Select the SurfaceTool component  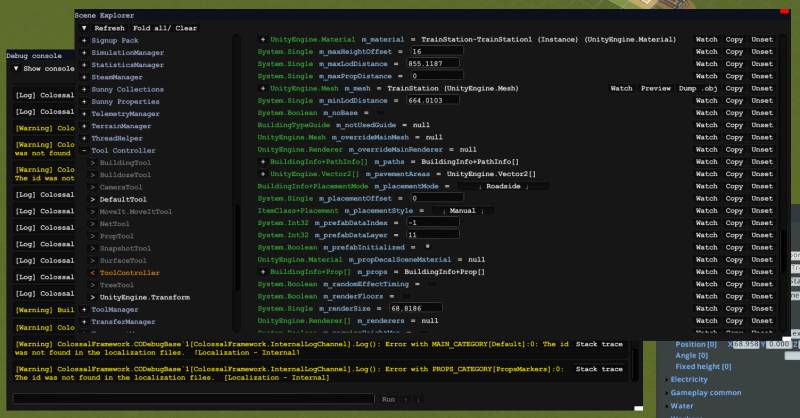[123, 261]
